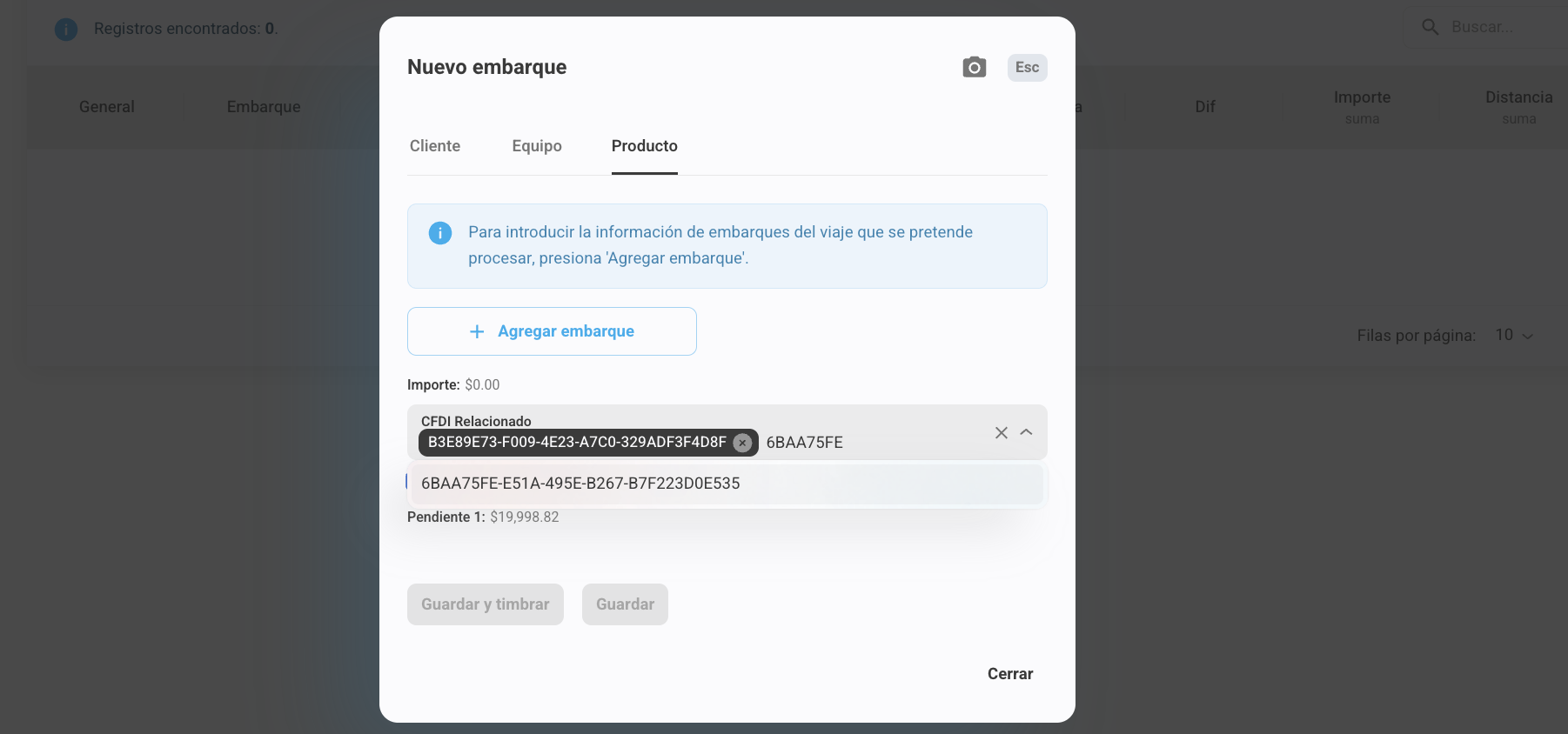Click the camera screenshot icon
The image size is (1568, 734).
[974, 68]
